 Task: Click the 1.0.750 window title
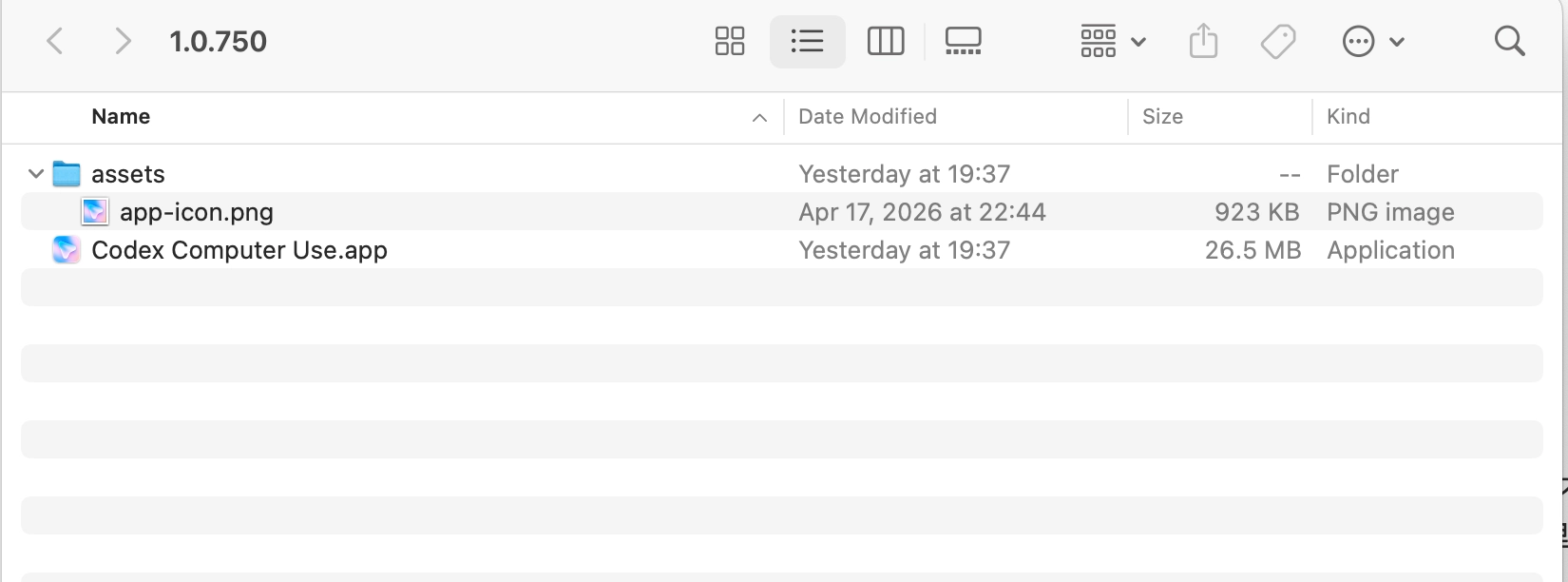218,41
